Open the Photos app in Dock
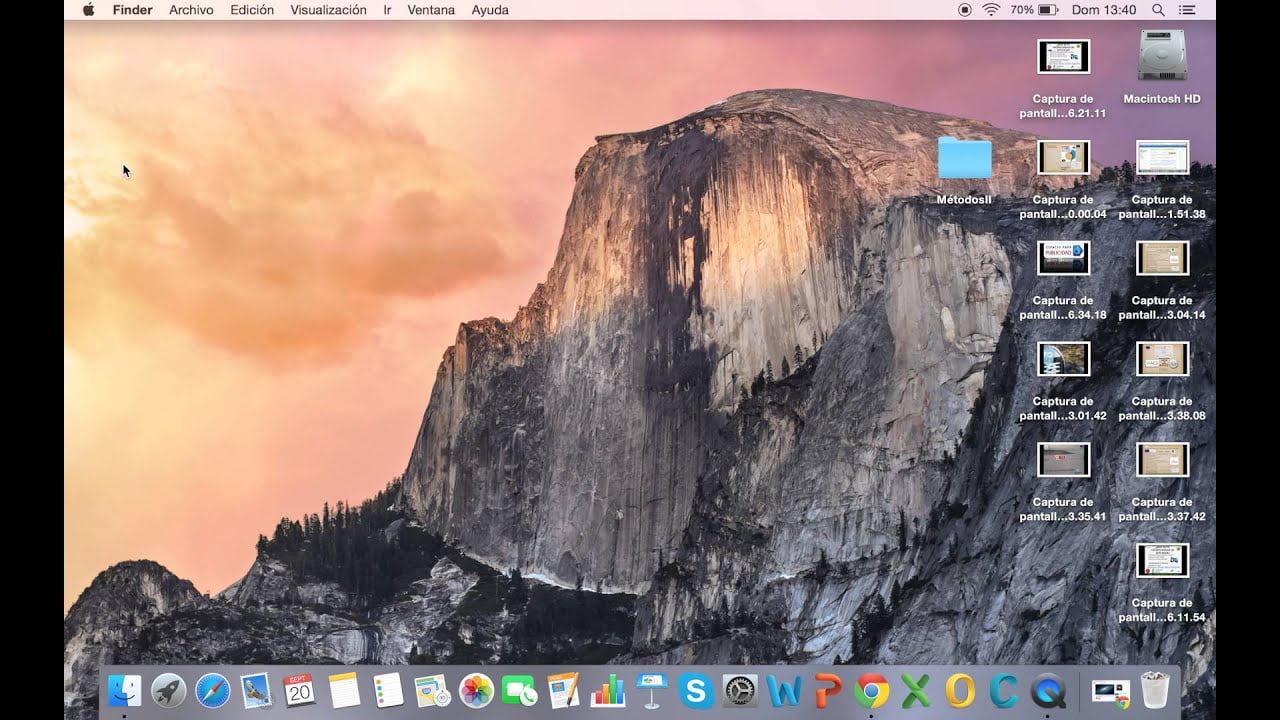Screen dimensions: 1280x720 tap(476, 690)
